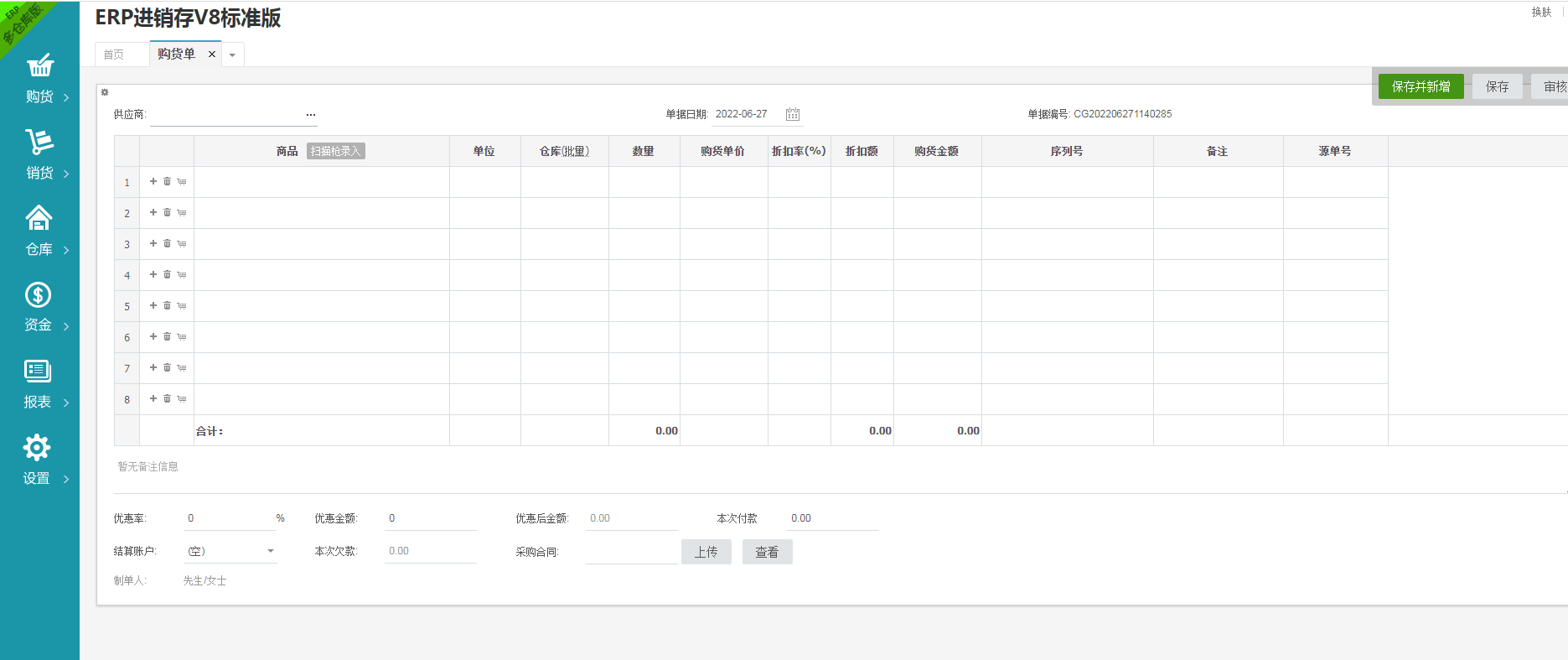The height and width of the screenshot is (660, 1568).
Task: Click the cart icon in row 3
Action: (181, 243)
